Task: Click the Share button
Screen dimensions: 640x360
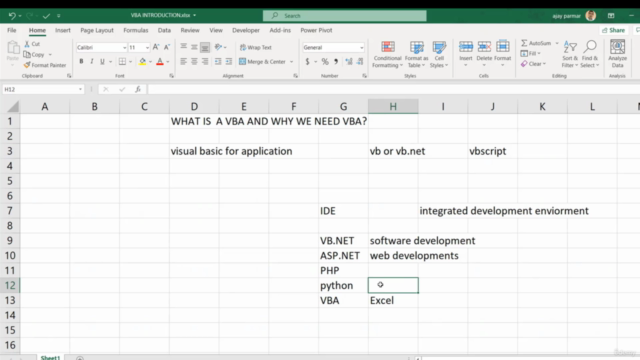Action: click(613, 30)
